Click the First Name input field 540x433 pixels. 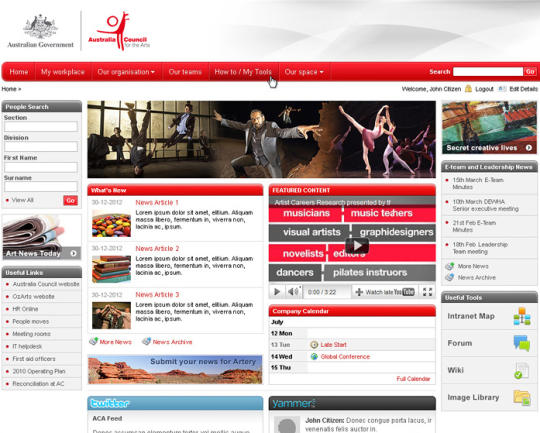click(41, 167)
